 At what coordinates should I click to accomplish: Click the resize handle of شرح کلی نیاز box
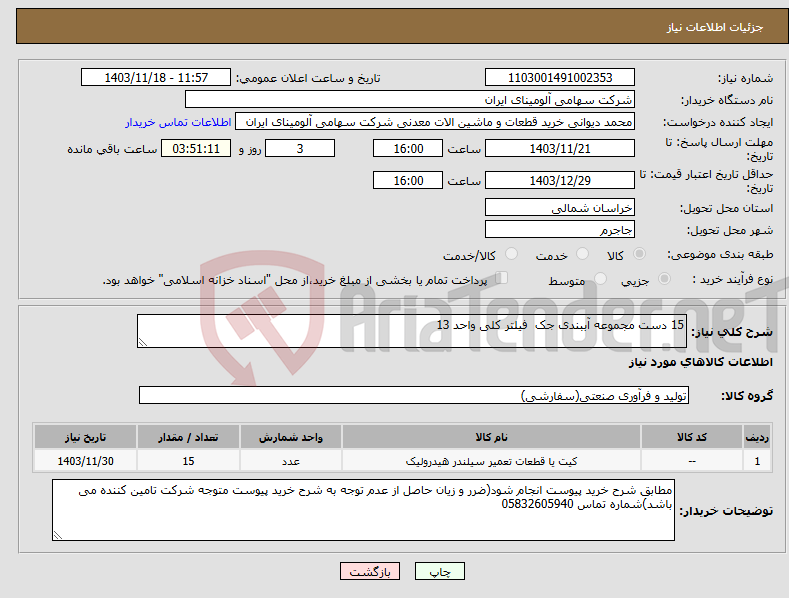[143, 342]
